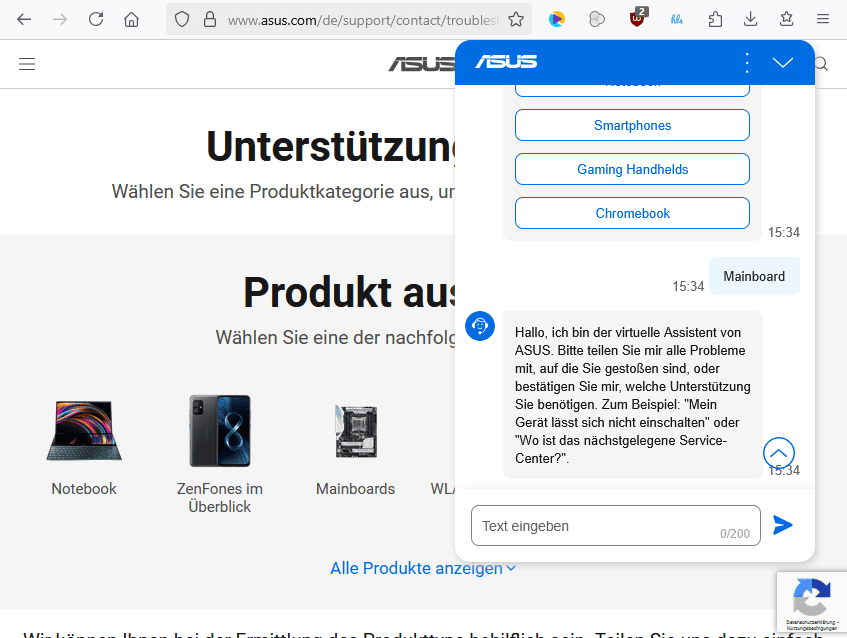Open the Notebook category label
This screenshot has width=847, height=638.
(x=84, y=489)
